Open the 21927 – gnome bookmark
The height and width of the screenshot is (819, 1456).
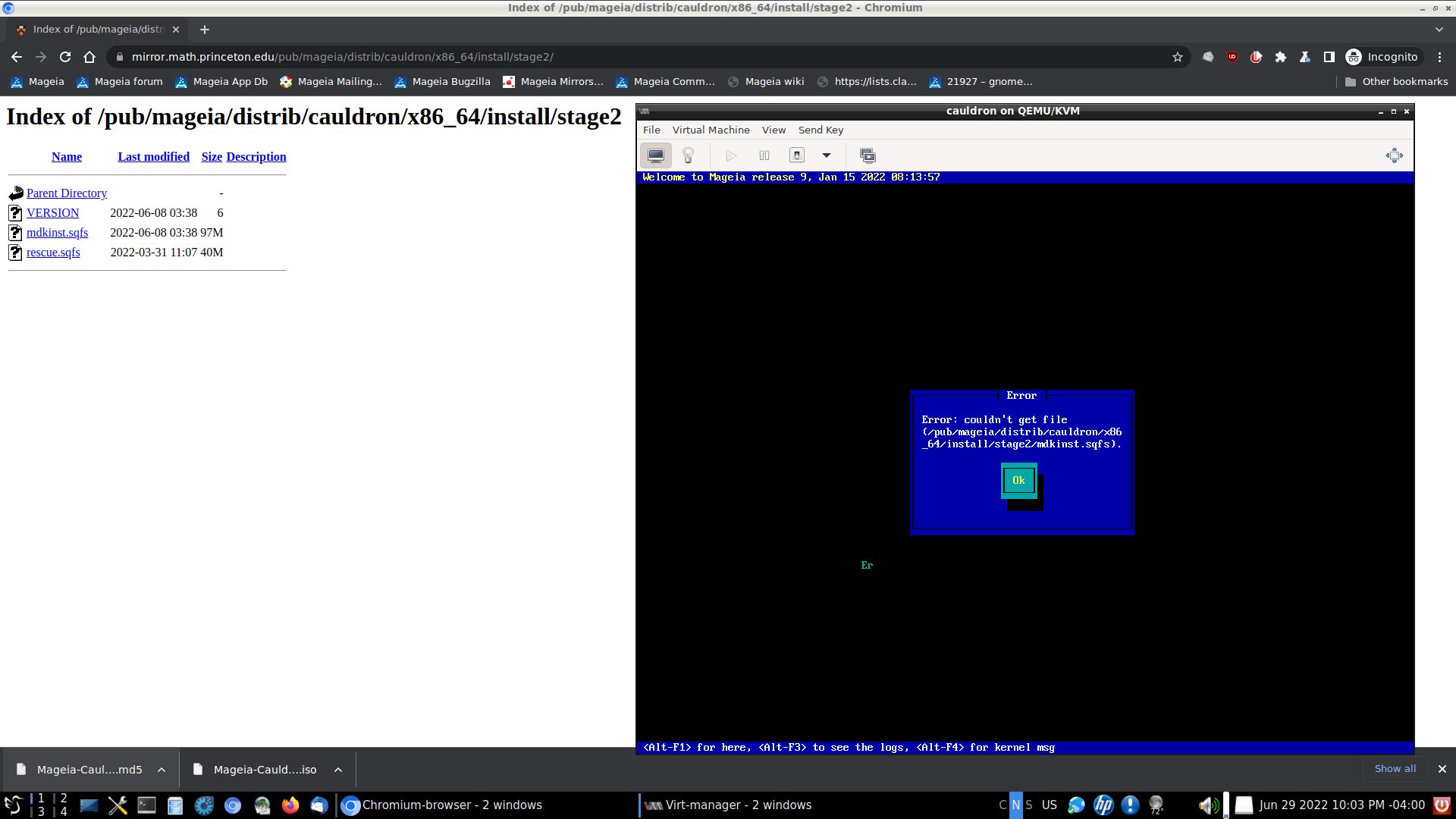[x=981, y=82]
